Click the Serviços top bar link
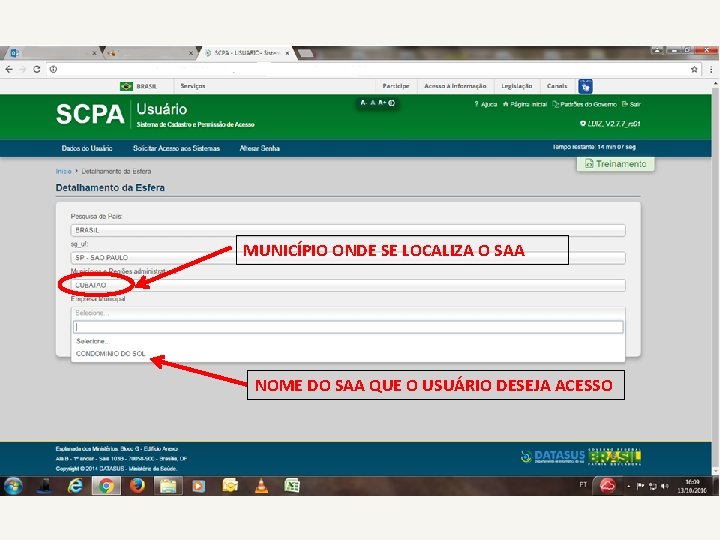Screen dimensions: 720x540 pos(193,86)
